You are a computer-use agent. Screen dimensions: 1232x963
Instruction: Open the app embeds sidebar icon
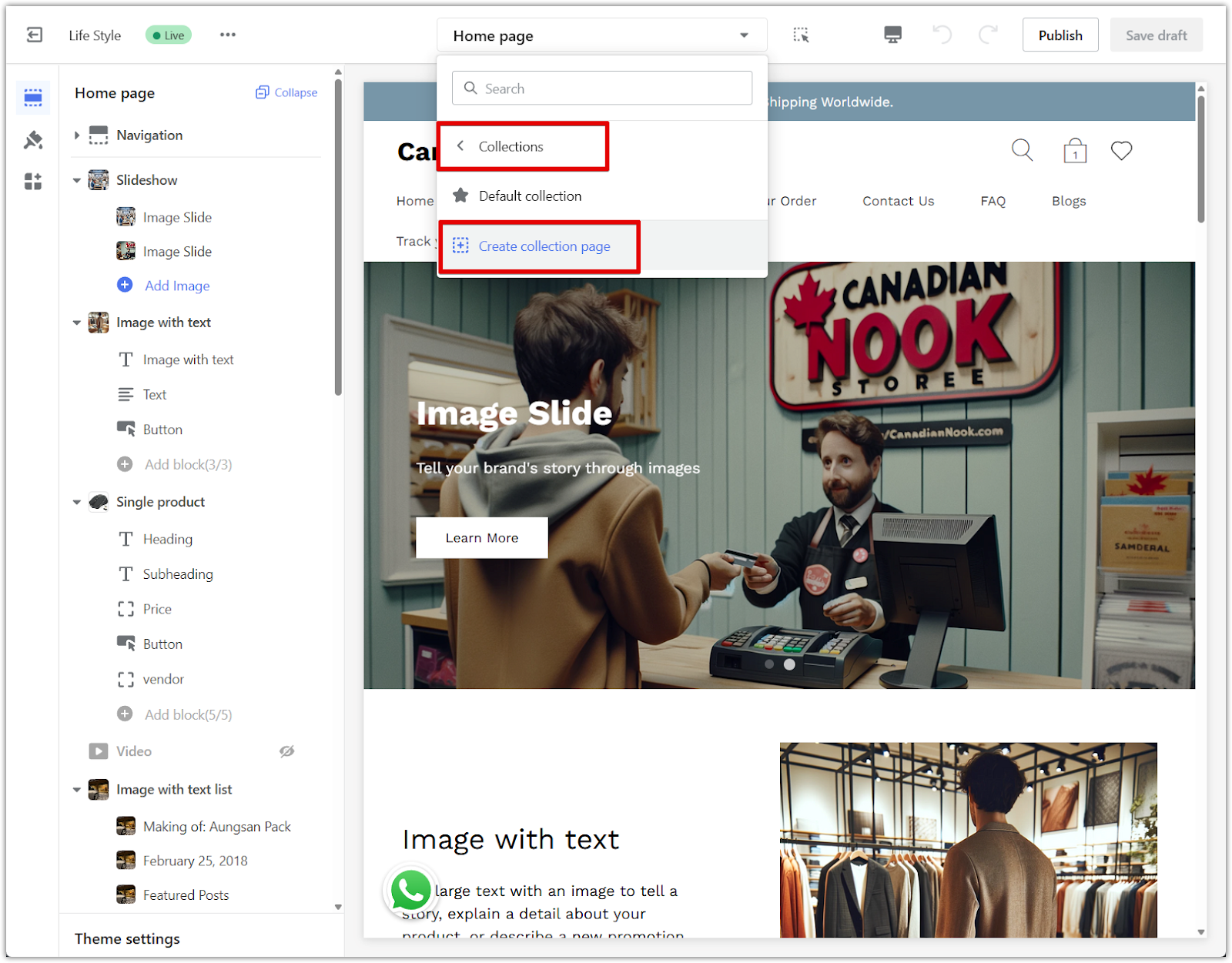33,182
